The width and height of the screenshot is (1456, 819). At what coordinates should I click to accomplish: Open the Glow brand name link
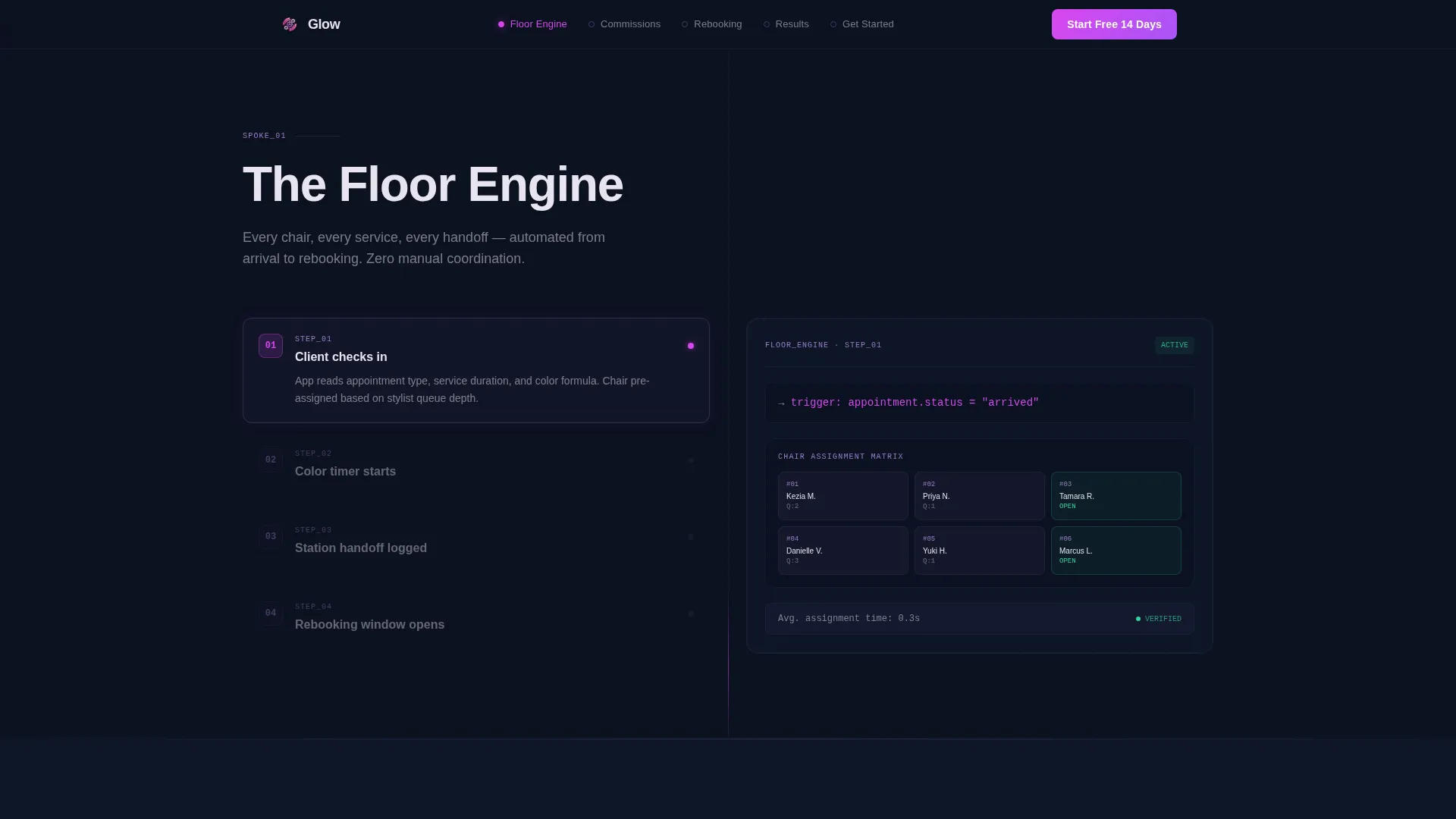(x=324, y=24)
